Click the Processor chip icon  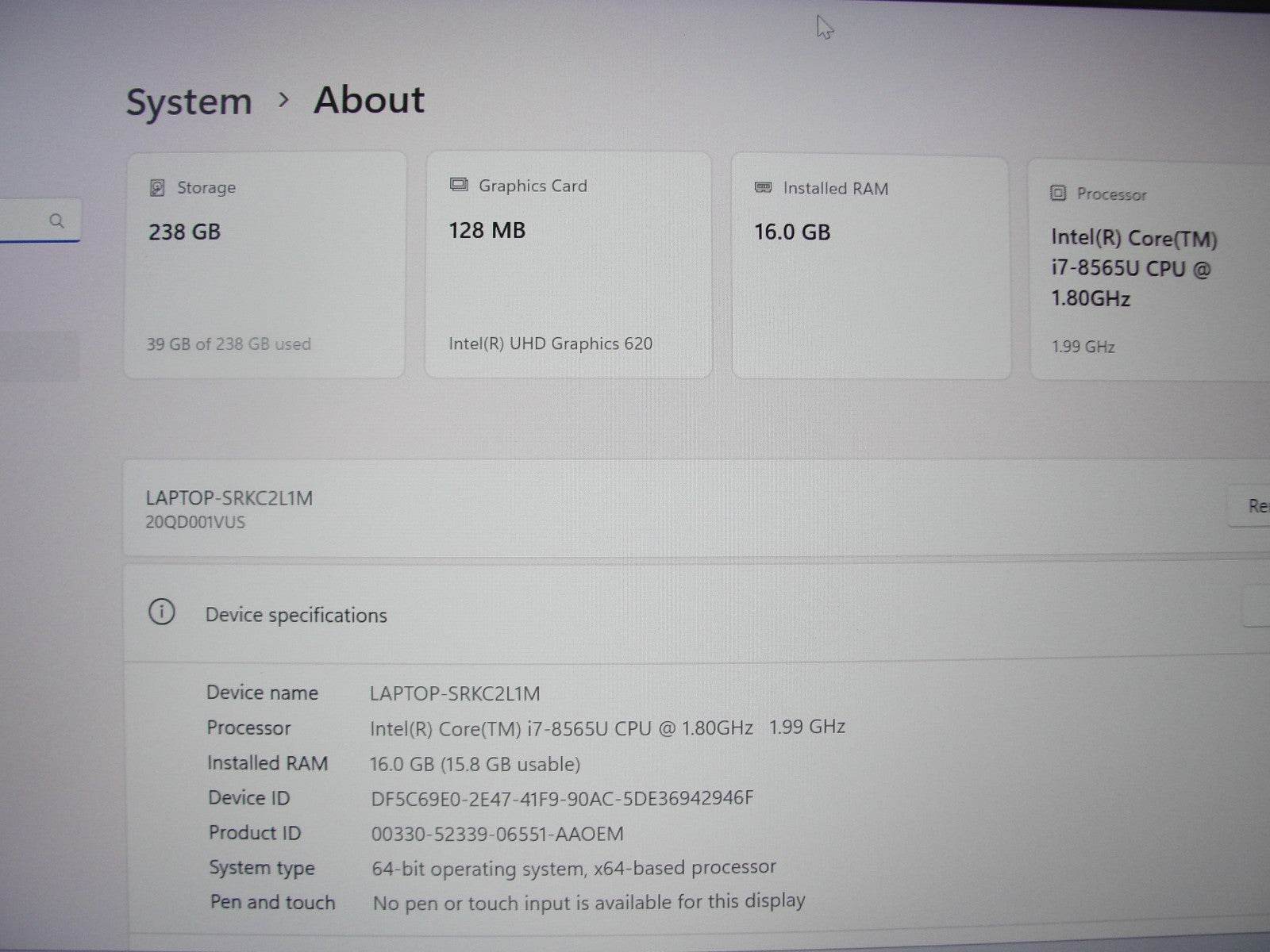click(1058, 194)
